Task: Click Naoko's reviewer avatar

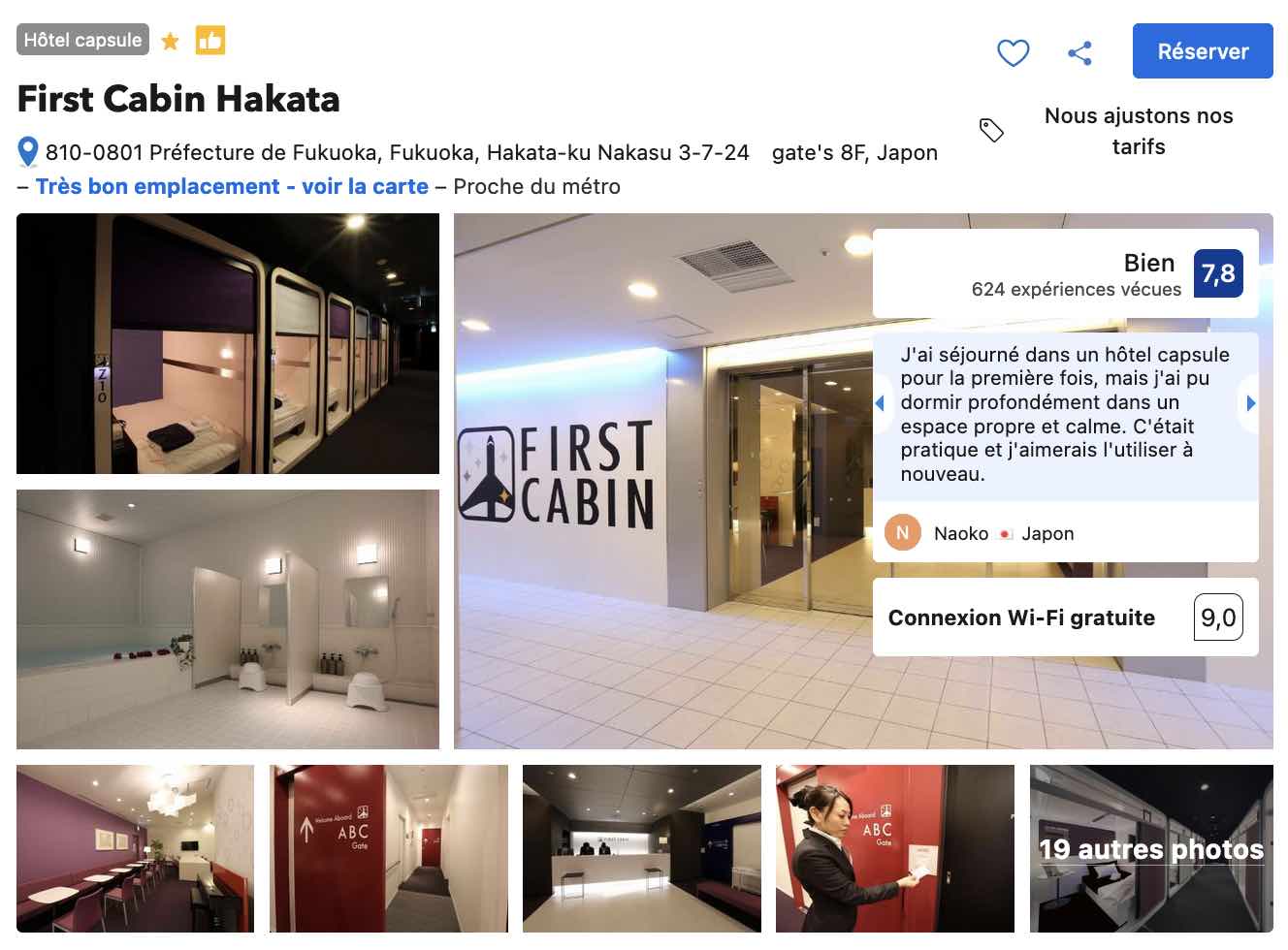Action: [x=902, y=532]
